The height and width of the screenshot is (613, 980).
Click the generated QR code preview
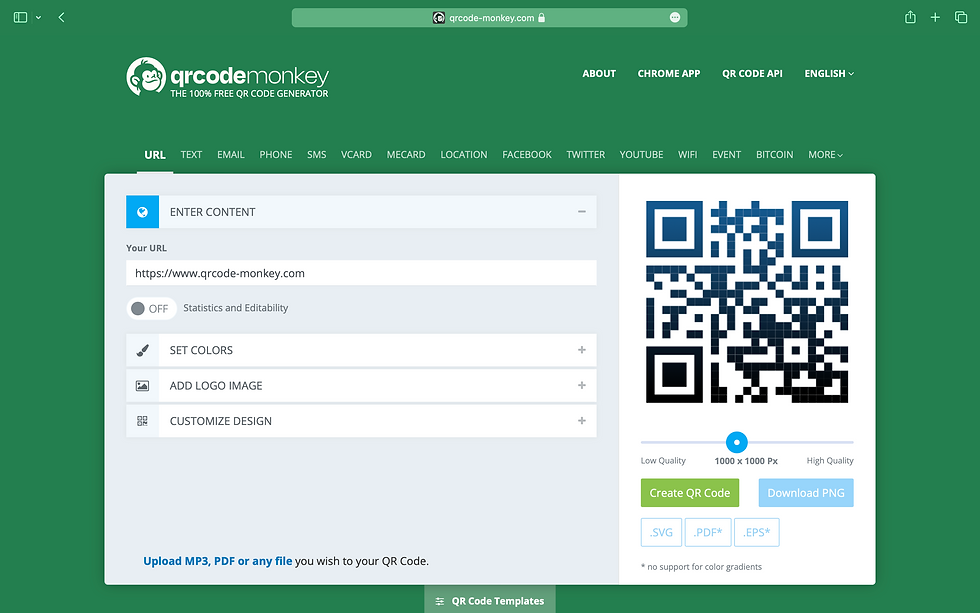pyautogui.click(x=747, y=302)
